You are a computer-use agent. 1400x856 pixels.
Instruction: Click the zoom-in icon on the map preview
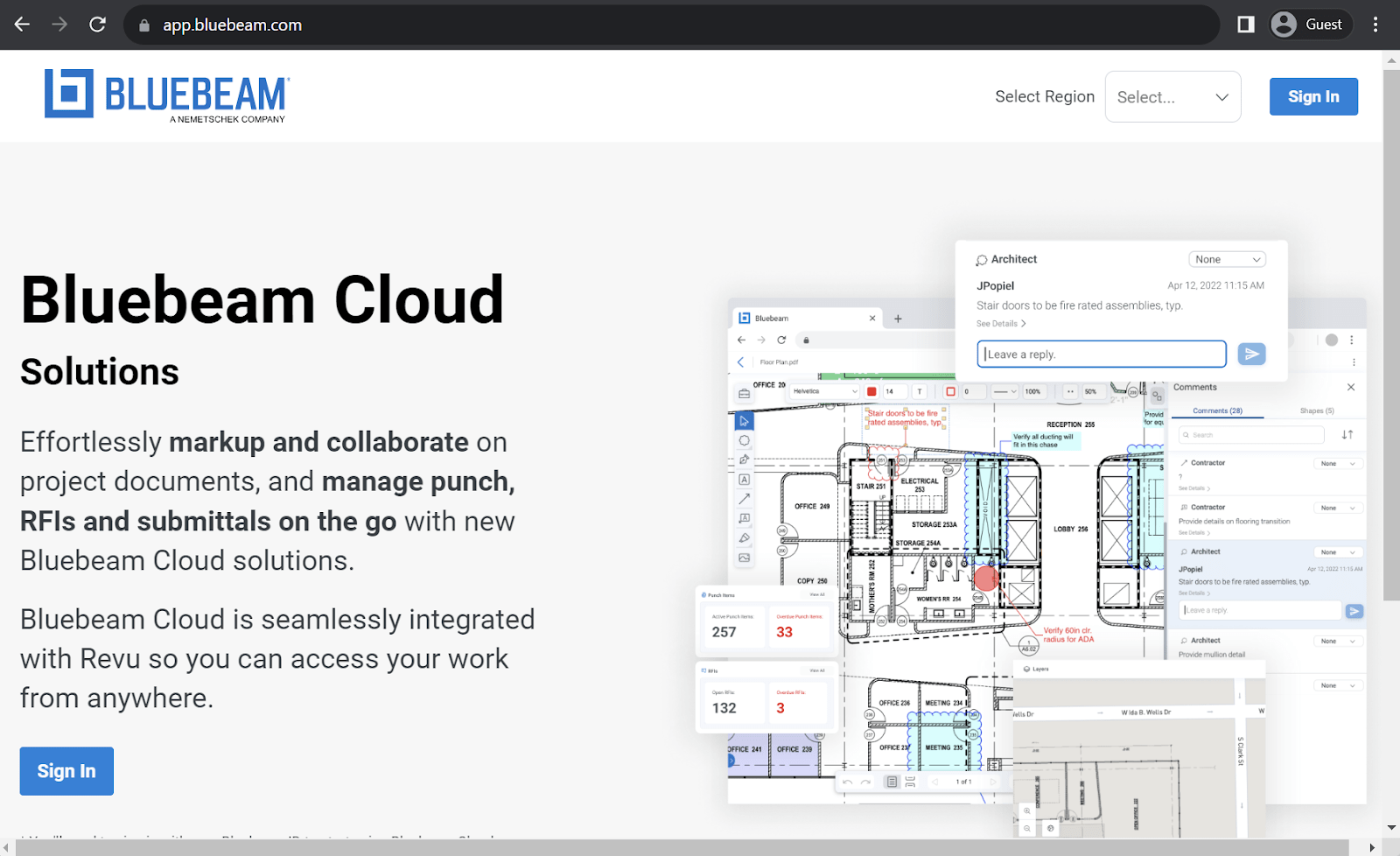click(1027, 811)
